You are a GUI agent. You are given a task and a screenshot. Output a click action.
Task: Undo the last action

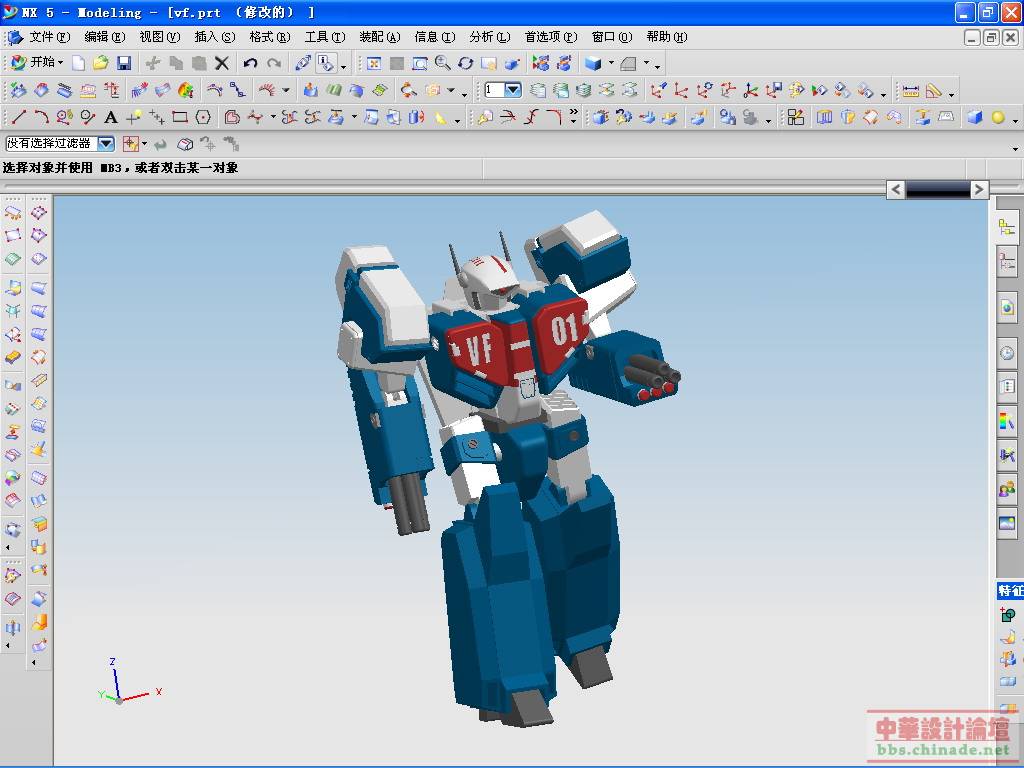coord(250,63)
